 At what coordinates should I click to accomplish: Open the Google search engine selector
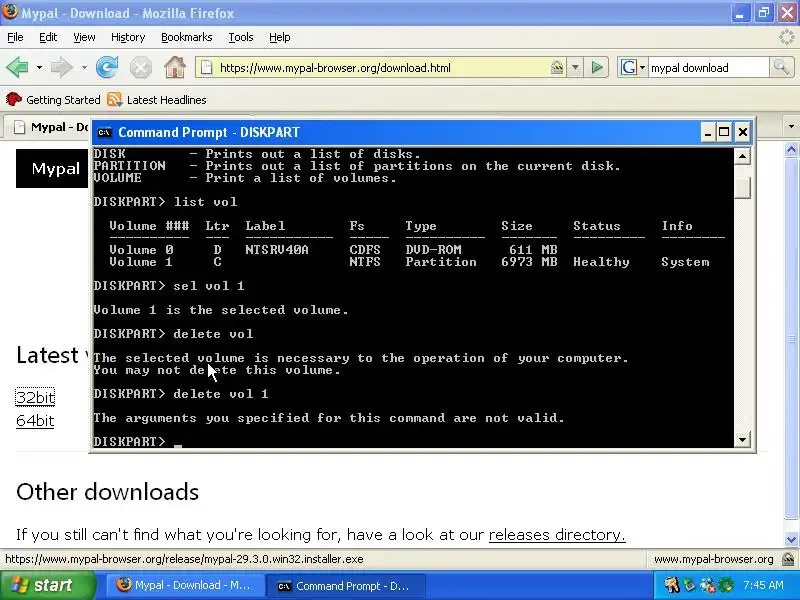[x=633, y=67]
